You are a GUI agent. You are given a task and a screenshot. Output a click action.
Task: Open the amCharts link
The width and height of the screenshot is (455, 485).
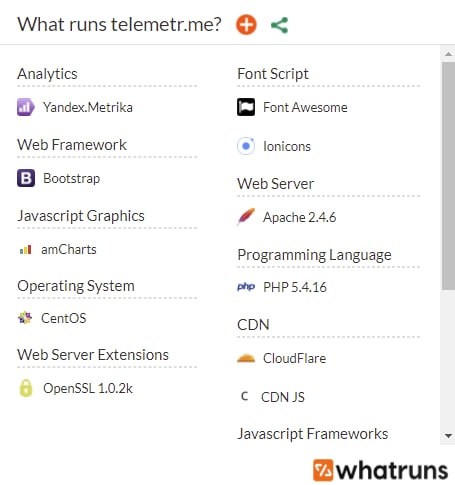tap(69, 249)
